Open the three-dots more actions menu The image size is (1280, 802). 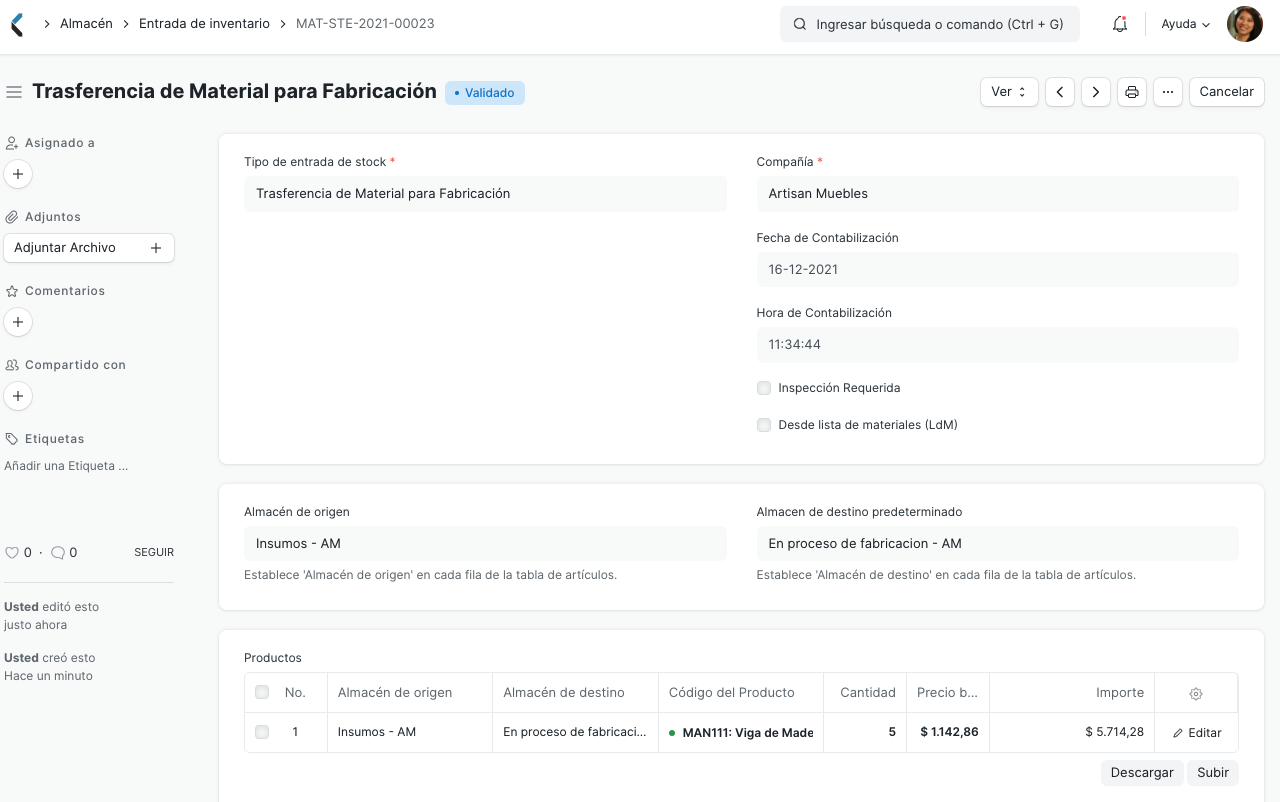[x=1168, y=92]
